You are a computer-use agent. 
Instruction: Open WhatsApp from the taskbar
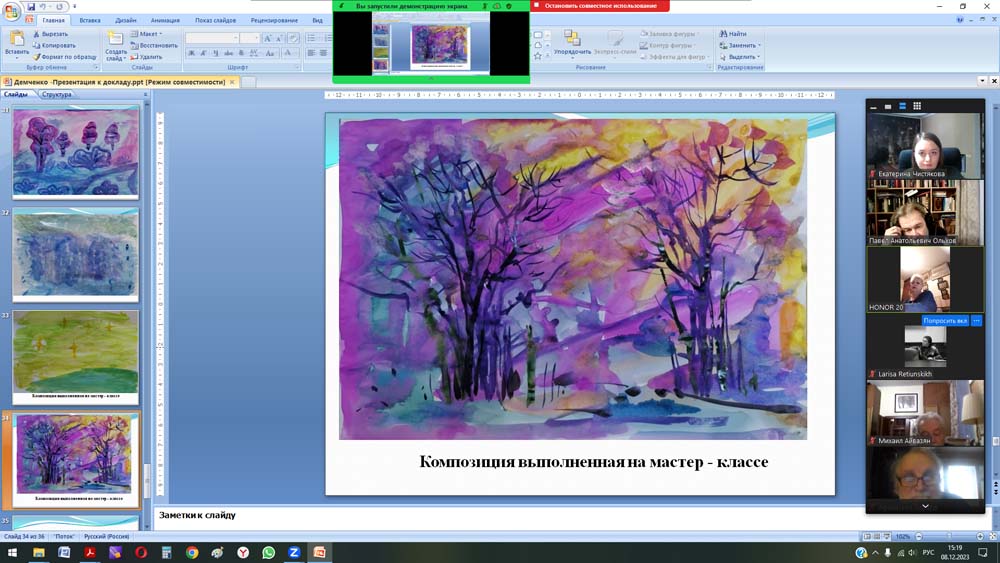(268, 553)
